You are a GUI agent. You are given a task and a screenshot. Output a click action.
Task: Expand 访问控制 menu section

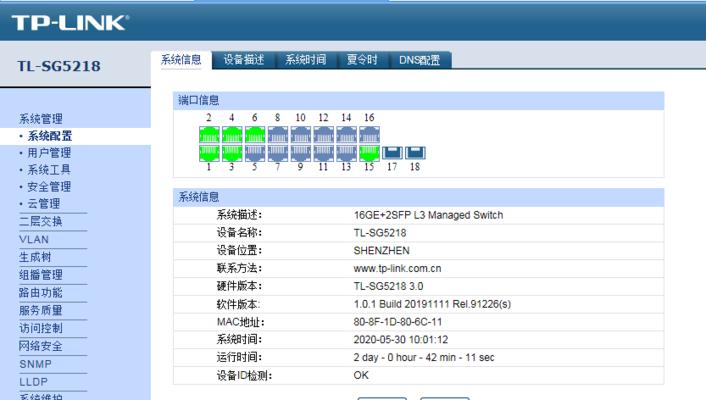click(x=41, y=328)
